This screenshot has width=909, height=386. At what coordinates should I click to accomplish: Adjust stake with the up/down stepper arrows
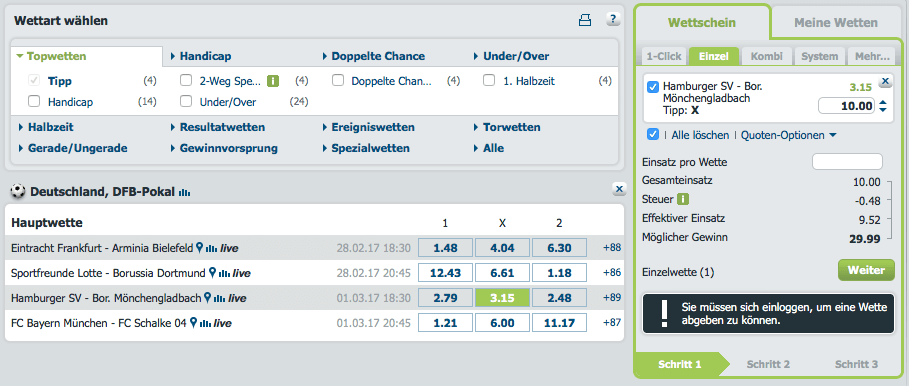click(883, 106)
